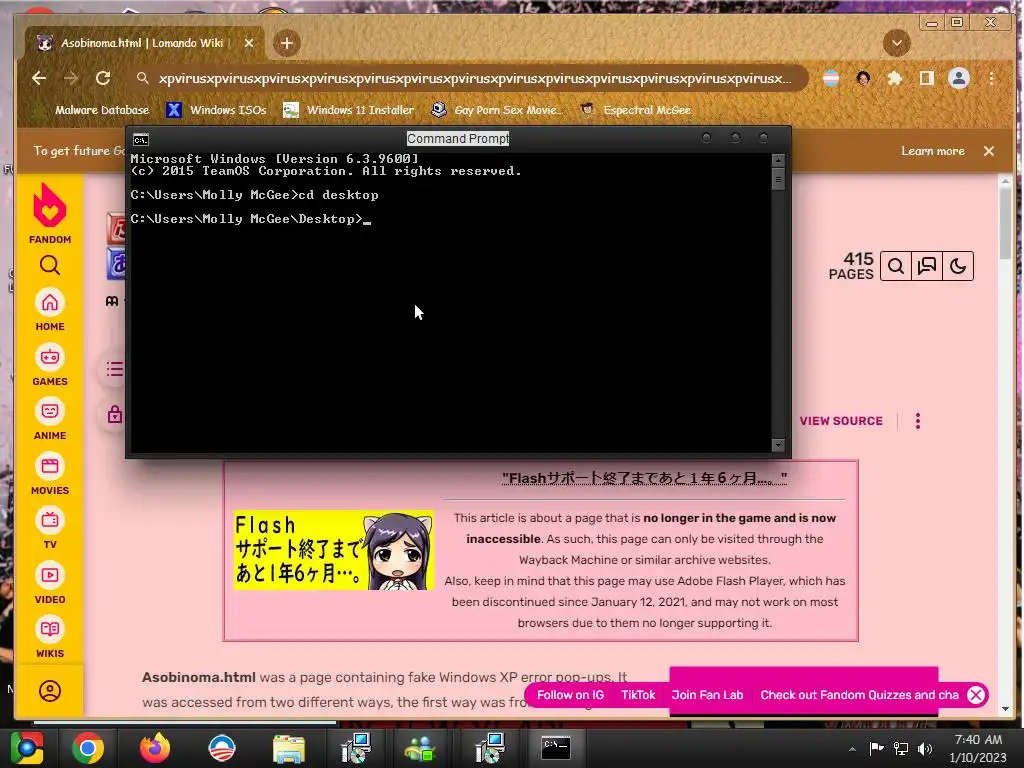Click the Flash support banner image

point(334,550)
